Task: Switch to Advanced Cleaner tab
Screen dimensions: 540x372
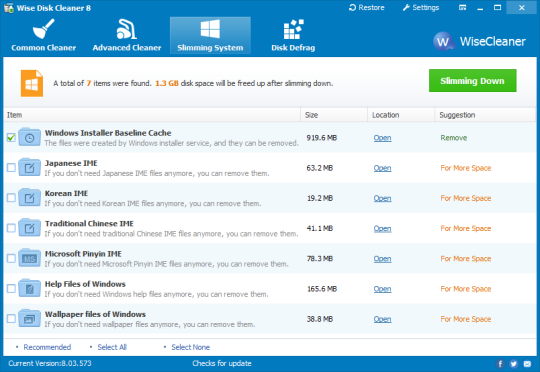Action: coord(127,35)
